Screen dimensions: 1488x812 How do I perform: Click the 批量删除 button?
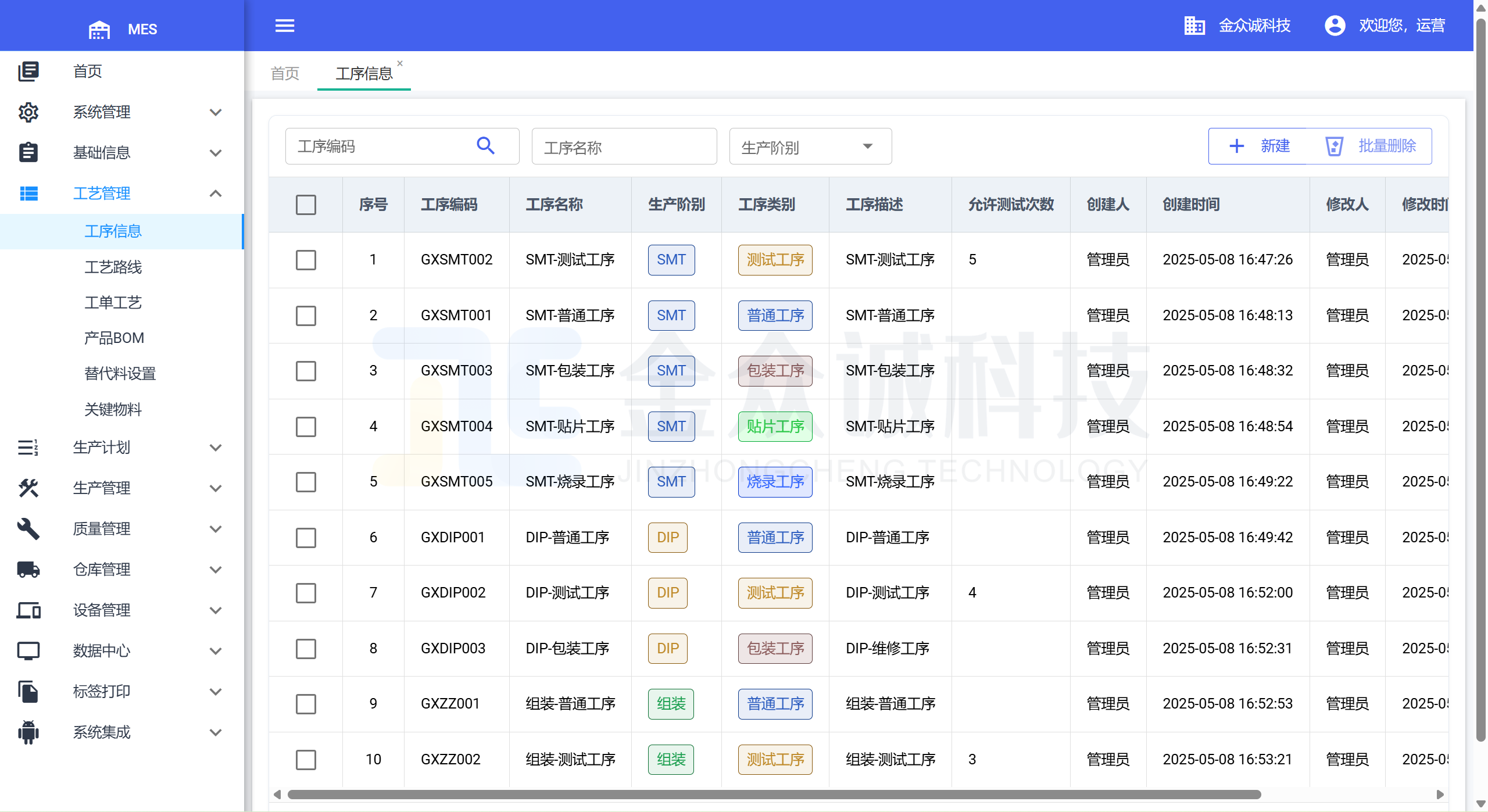pos(1371,146)
